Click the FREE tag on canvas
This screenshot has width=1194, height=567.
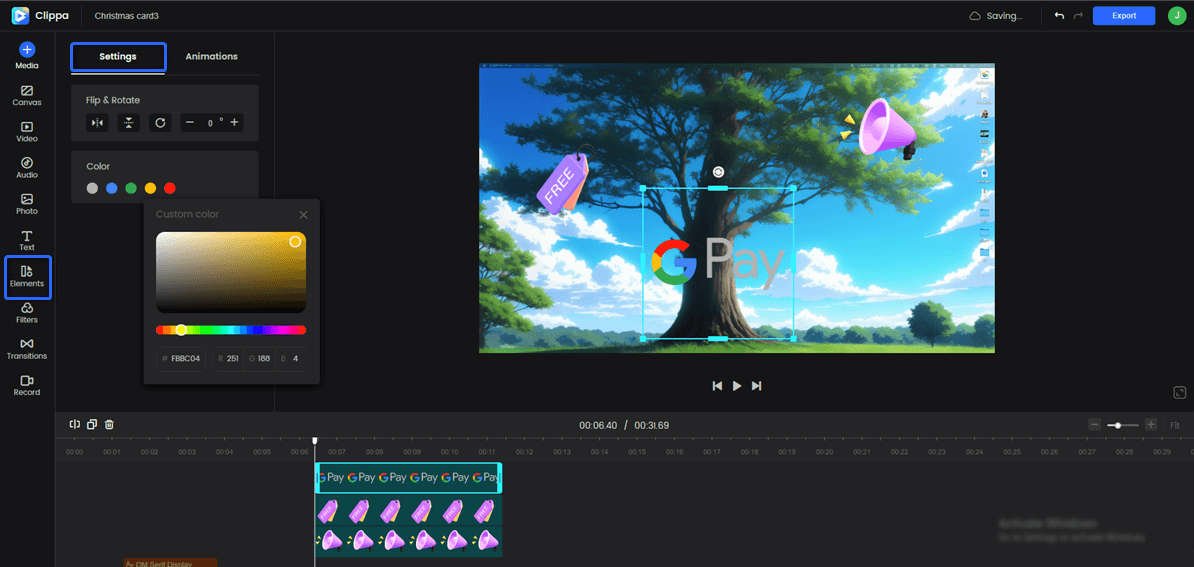pyautogui.click(x=563, y=183)
